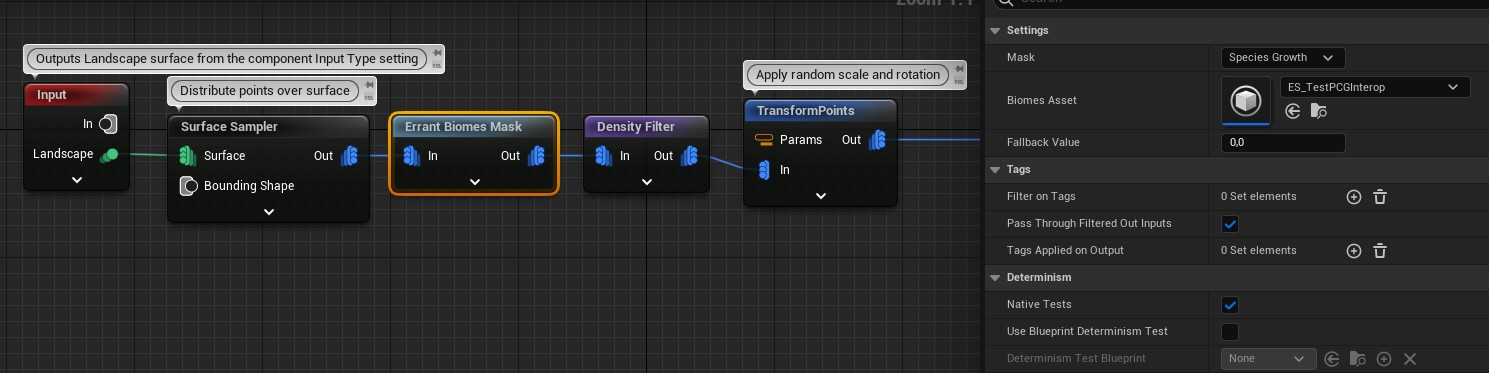Toggle Distribute points over surface bubble visibility
This screenshot has height=373, width=1489.
coord(369,97)
